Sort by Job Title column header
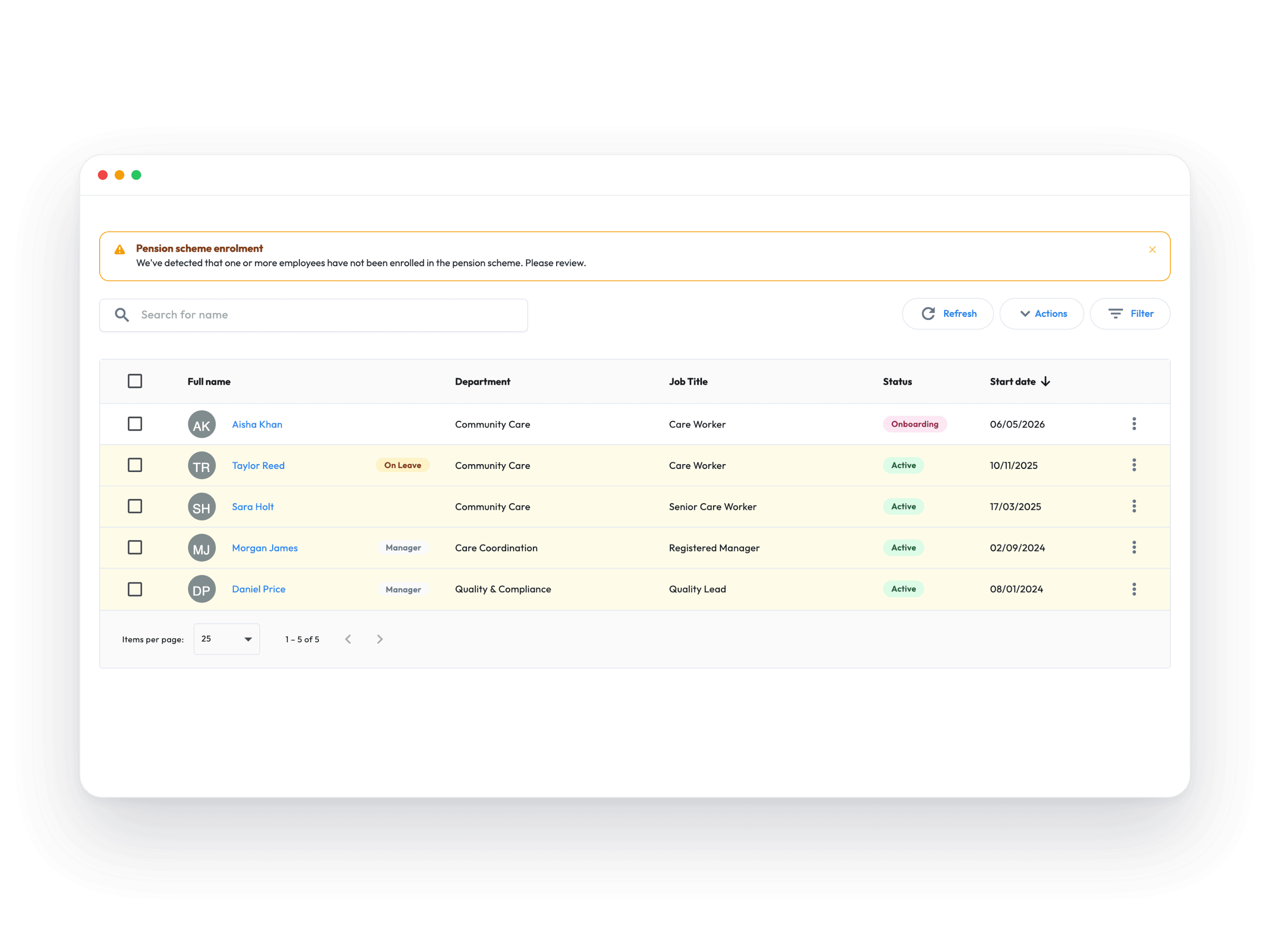The width and height of the screenshot is (1270, 952). 688,382
